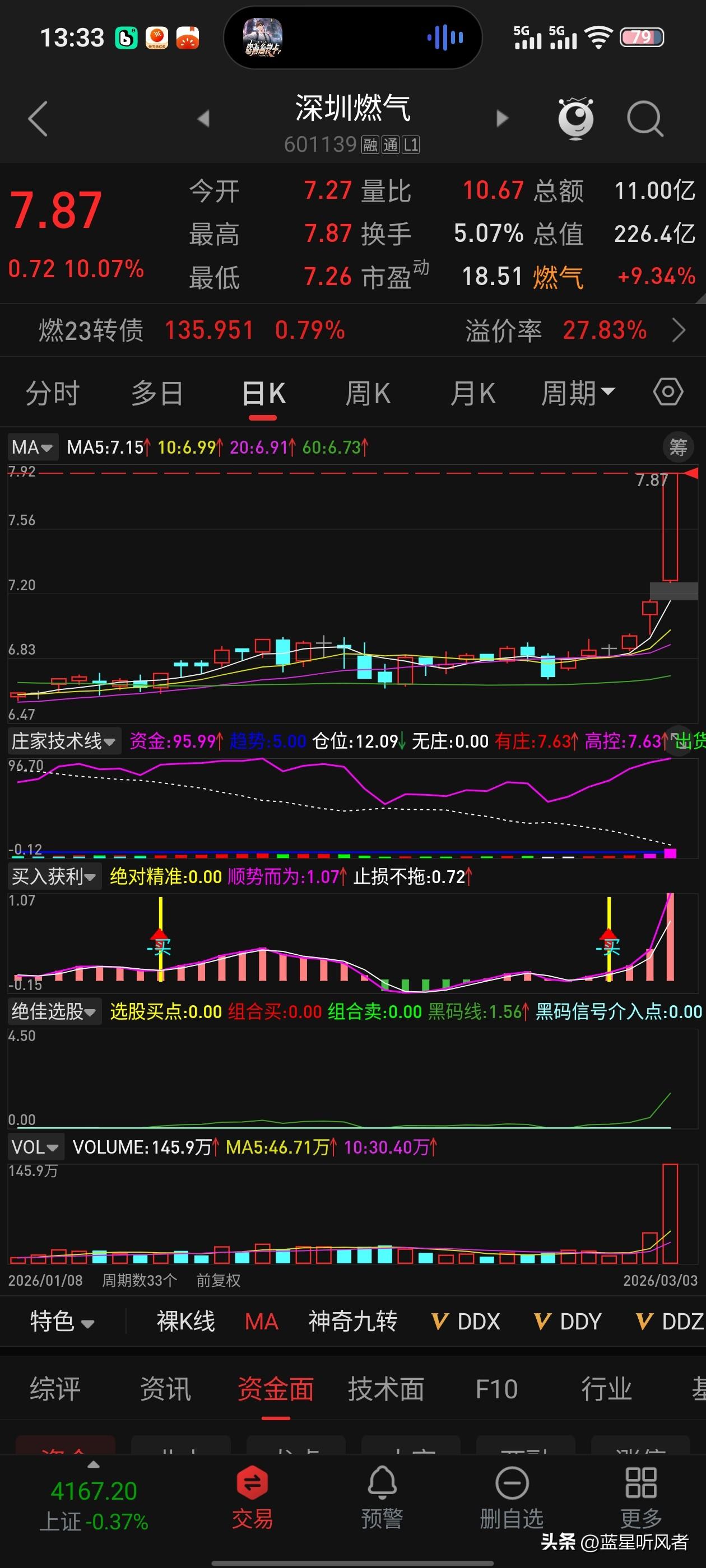Tap the tallest volume bar
Viewport: 706px width, 1568px height.
point(670,1213)
